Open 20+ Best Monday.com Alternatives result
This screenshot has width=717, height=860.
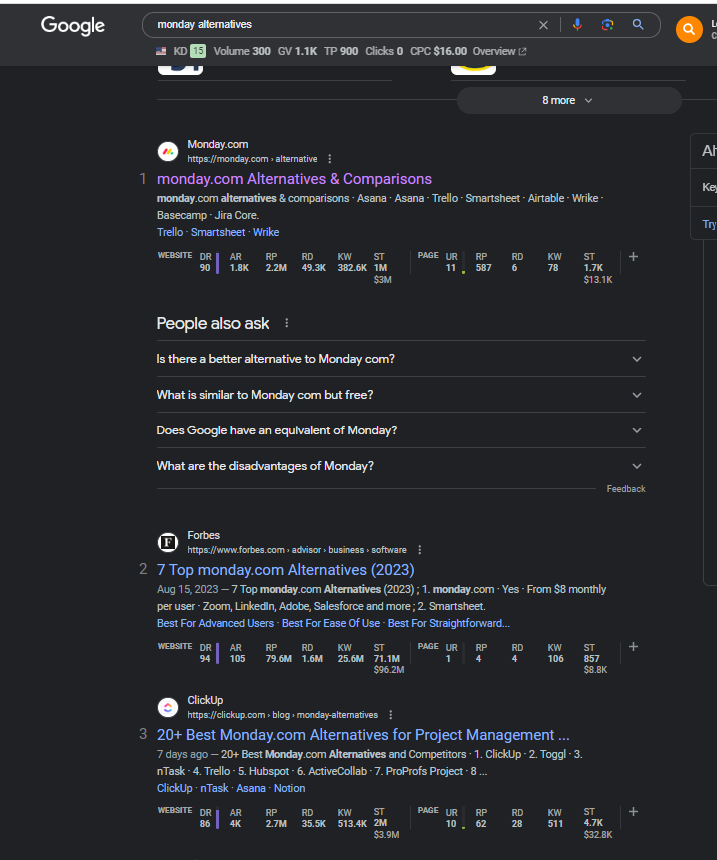pyautogui.click(x=363, y=735)
